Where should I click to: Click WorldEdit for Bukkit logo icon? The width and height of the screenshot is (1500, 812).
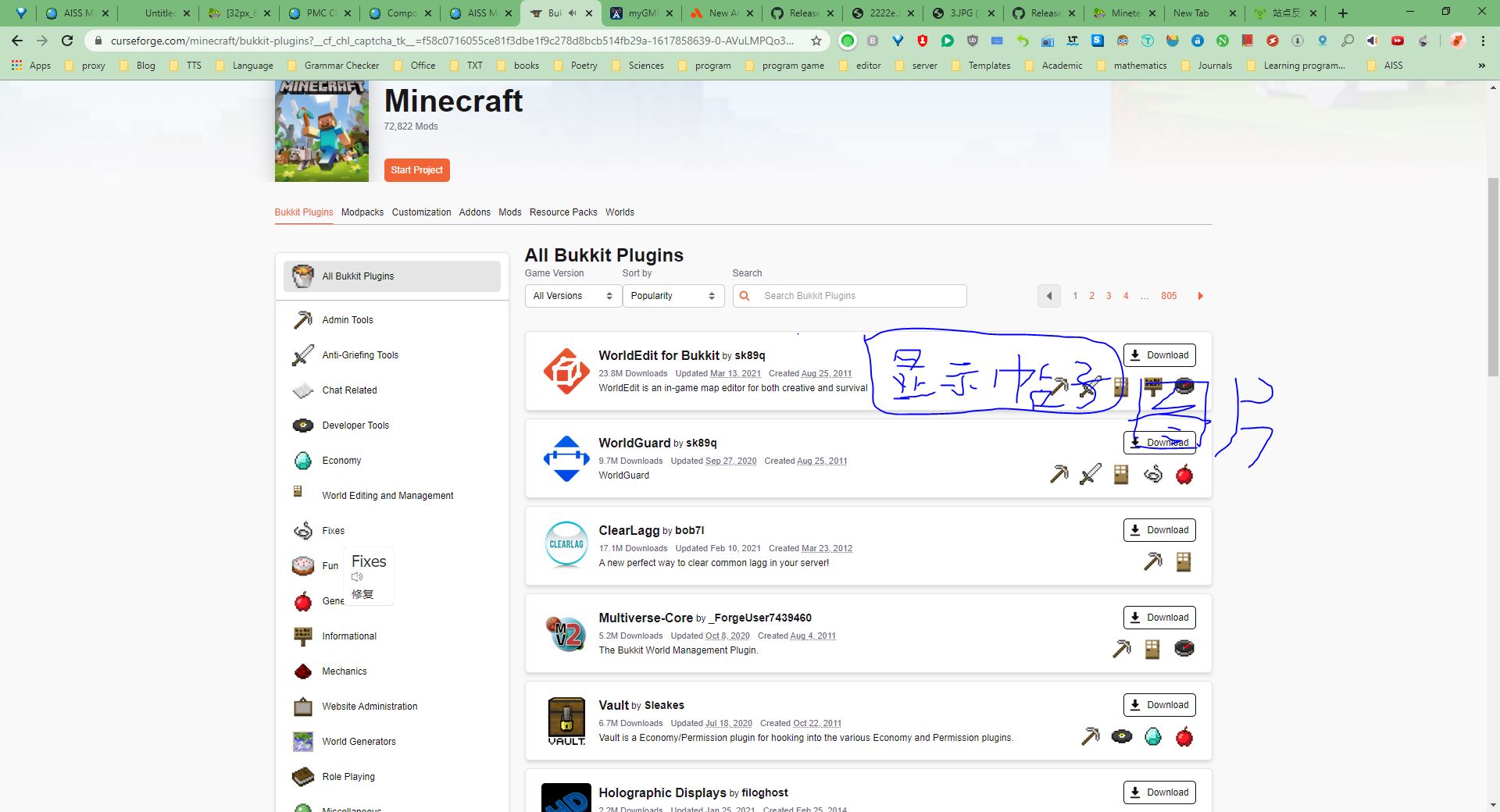click(x=566, y=372)
